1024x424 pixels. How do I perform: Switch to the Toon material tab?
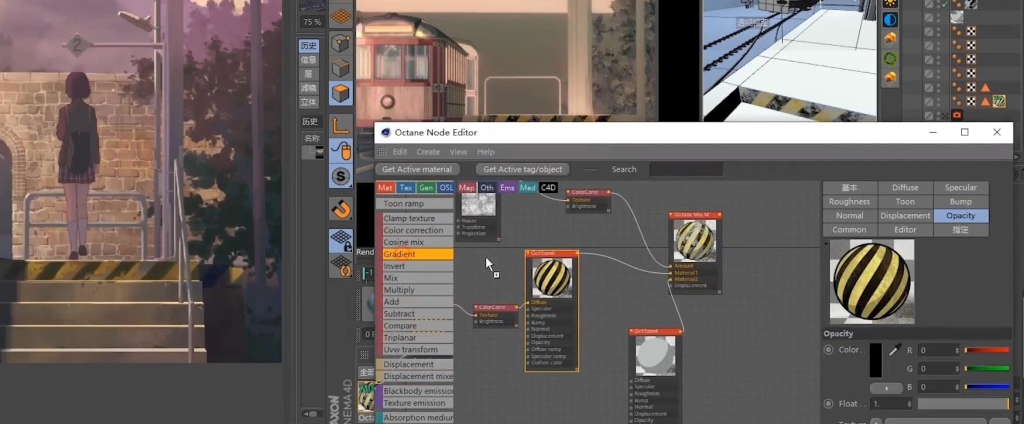coord(905,202)
